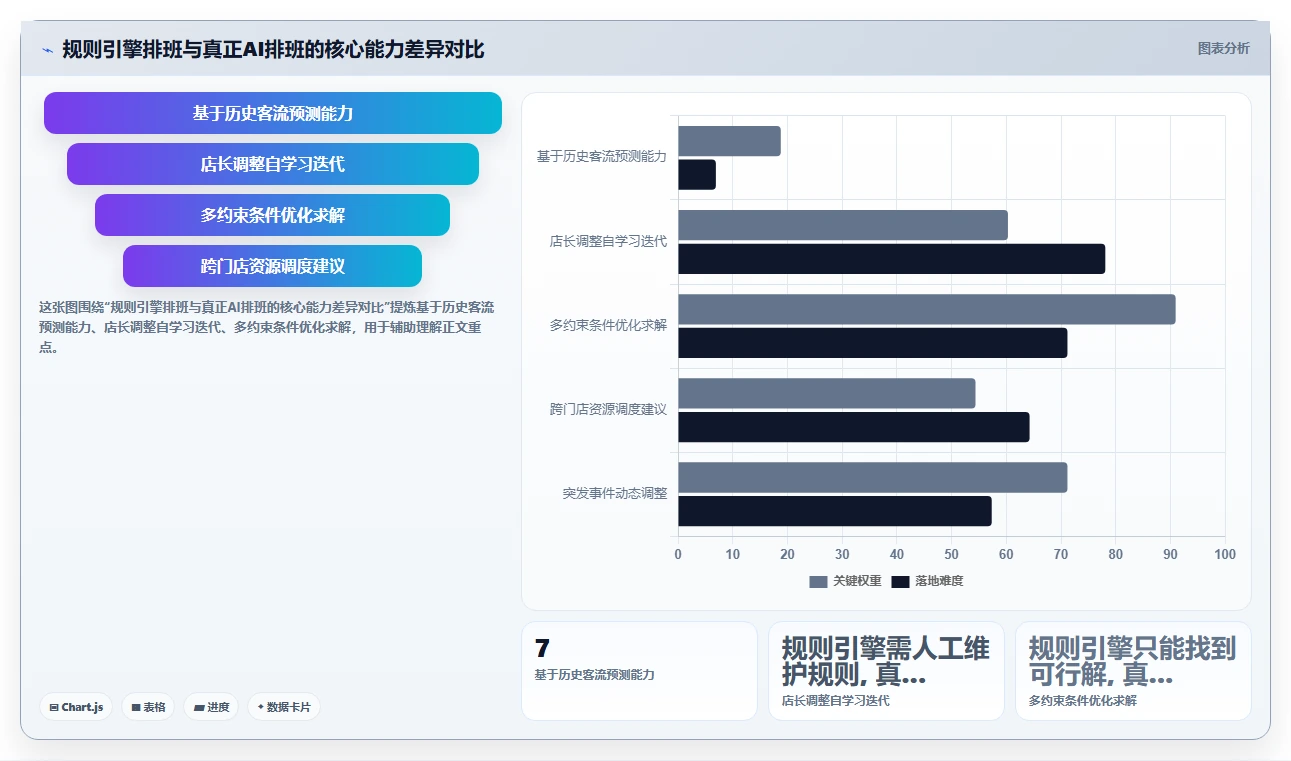Click 落地难度 bar for 突发事件动态调整
This screenshot has width=1291, height=761.
click(835, 511)
